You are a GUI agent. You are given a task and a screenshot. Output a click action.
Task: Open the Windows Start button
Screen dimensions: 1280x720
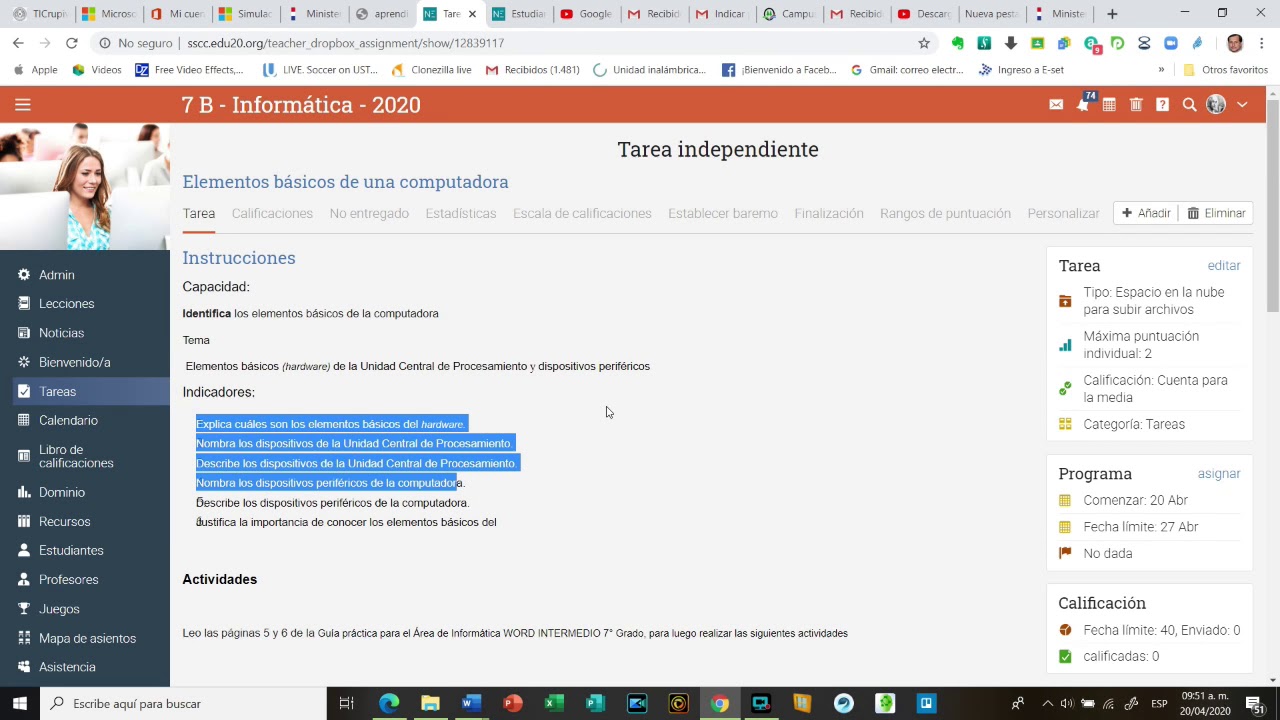pyautogui.click(x=20, y=704)
